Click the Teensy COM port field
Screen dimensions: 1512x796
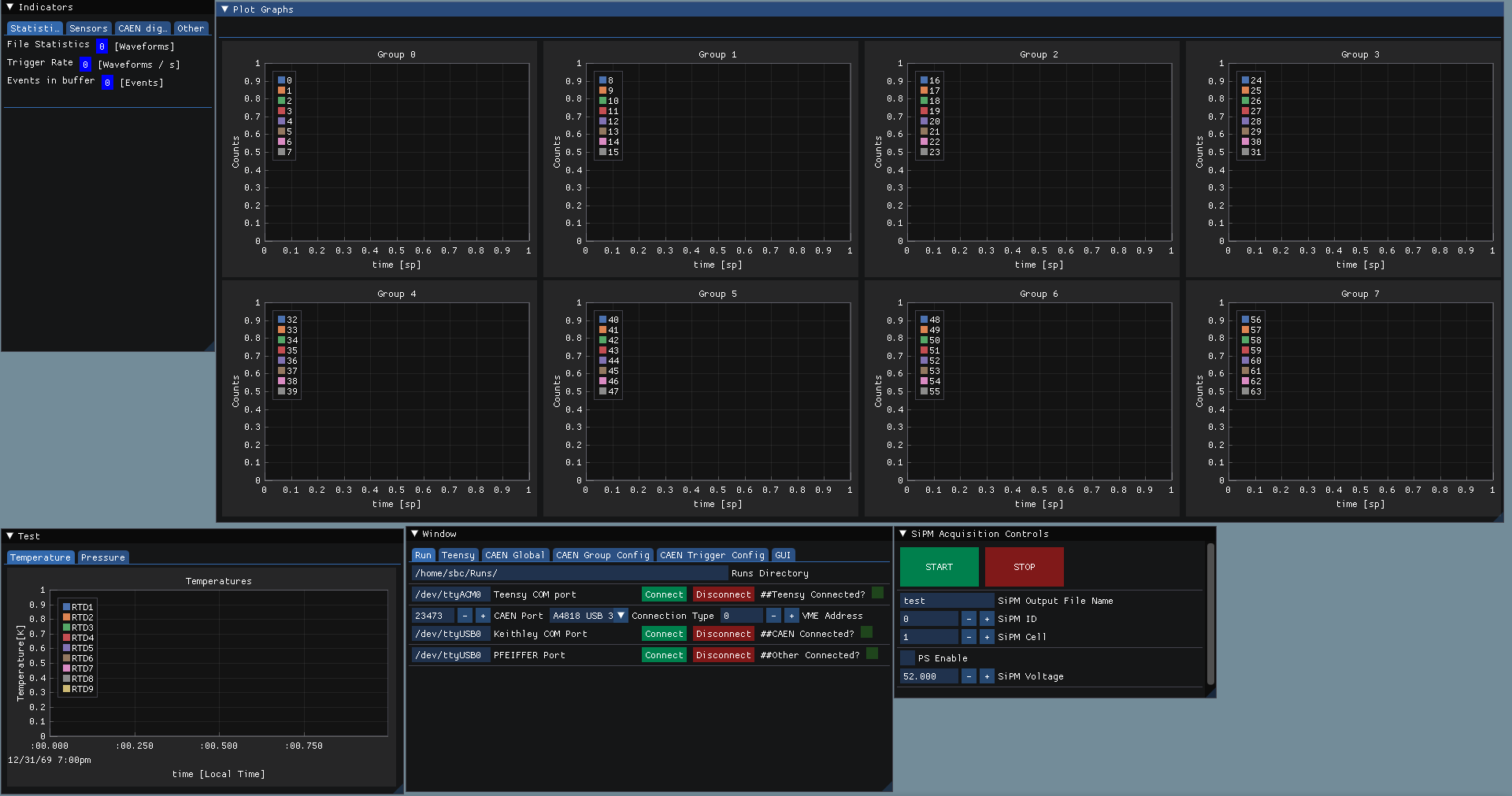coord(450,594)
